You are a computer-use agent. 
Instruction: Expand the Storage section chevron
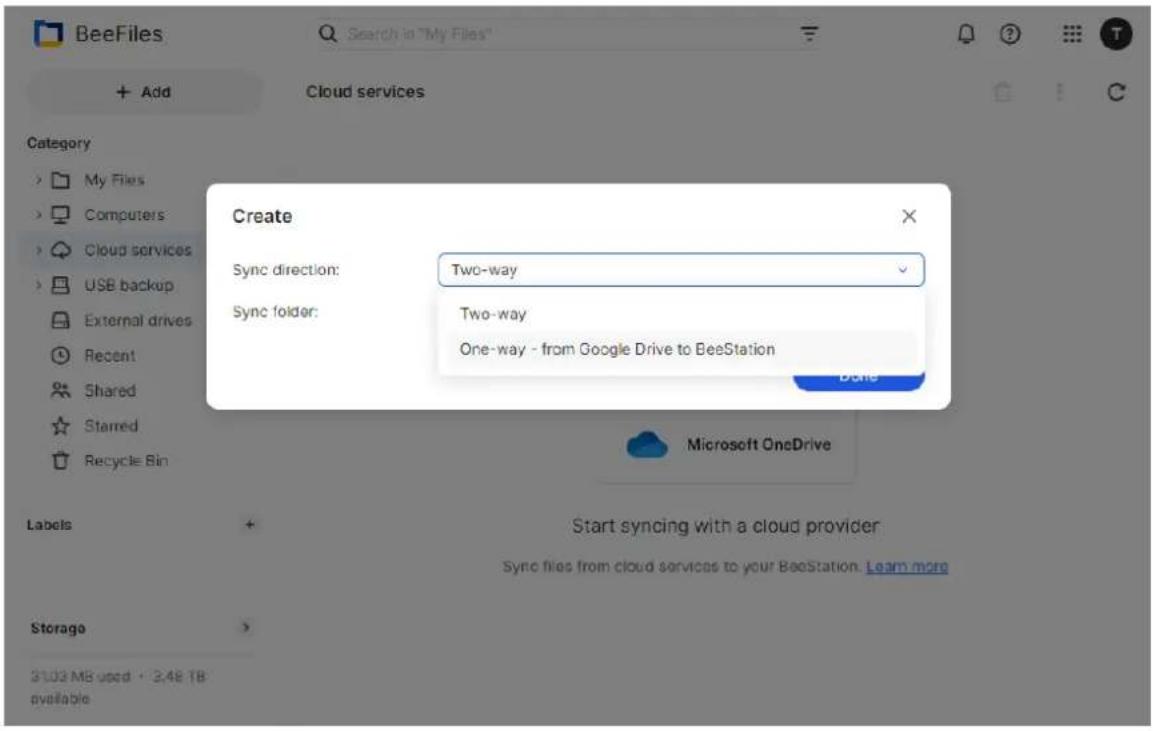[x=246, y=628]
